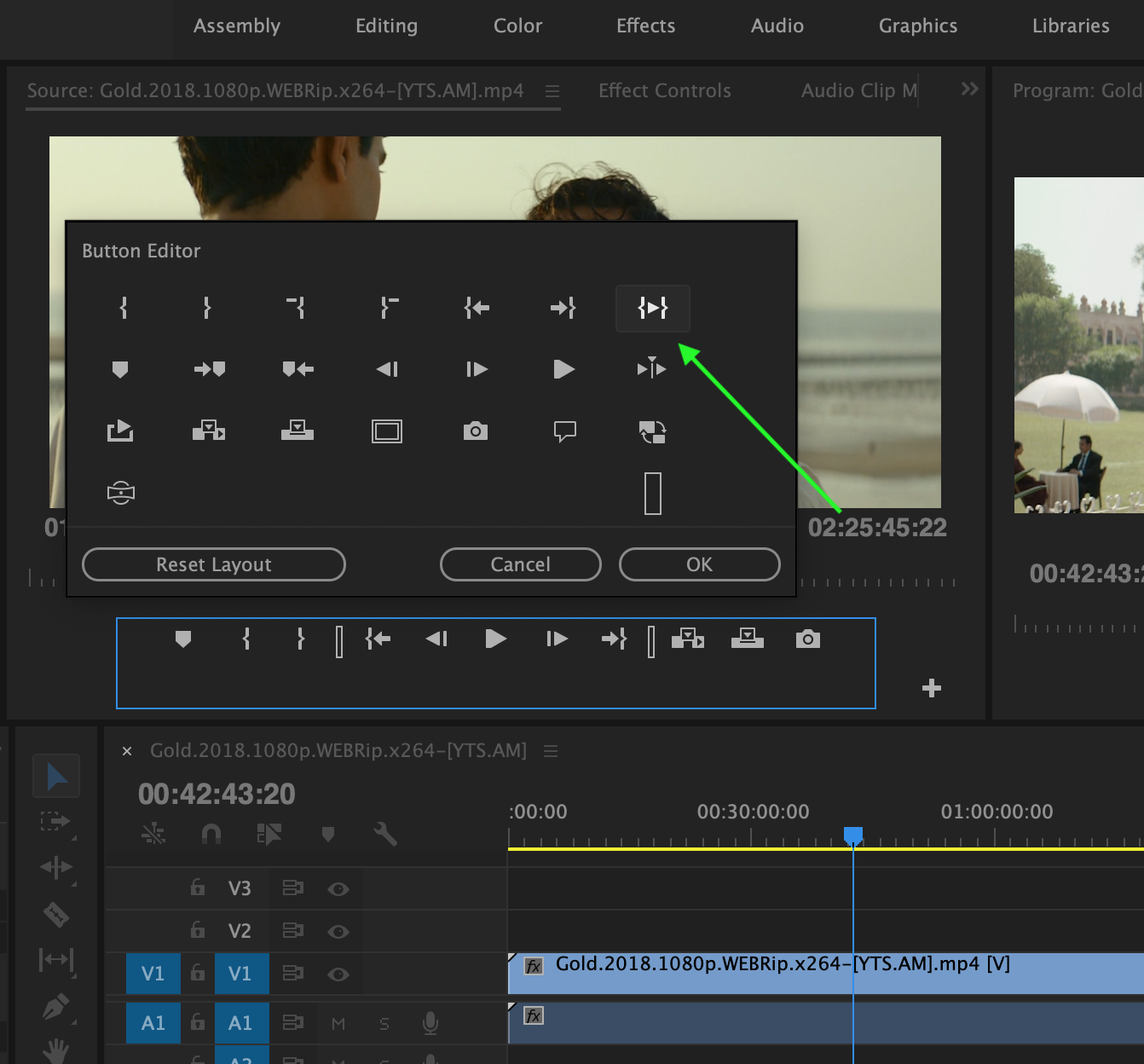This screenshot has height=1064, width=1144.
Task: Open Button Editor with plus icon
Action: pos(932,688)
